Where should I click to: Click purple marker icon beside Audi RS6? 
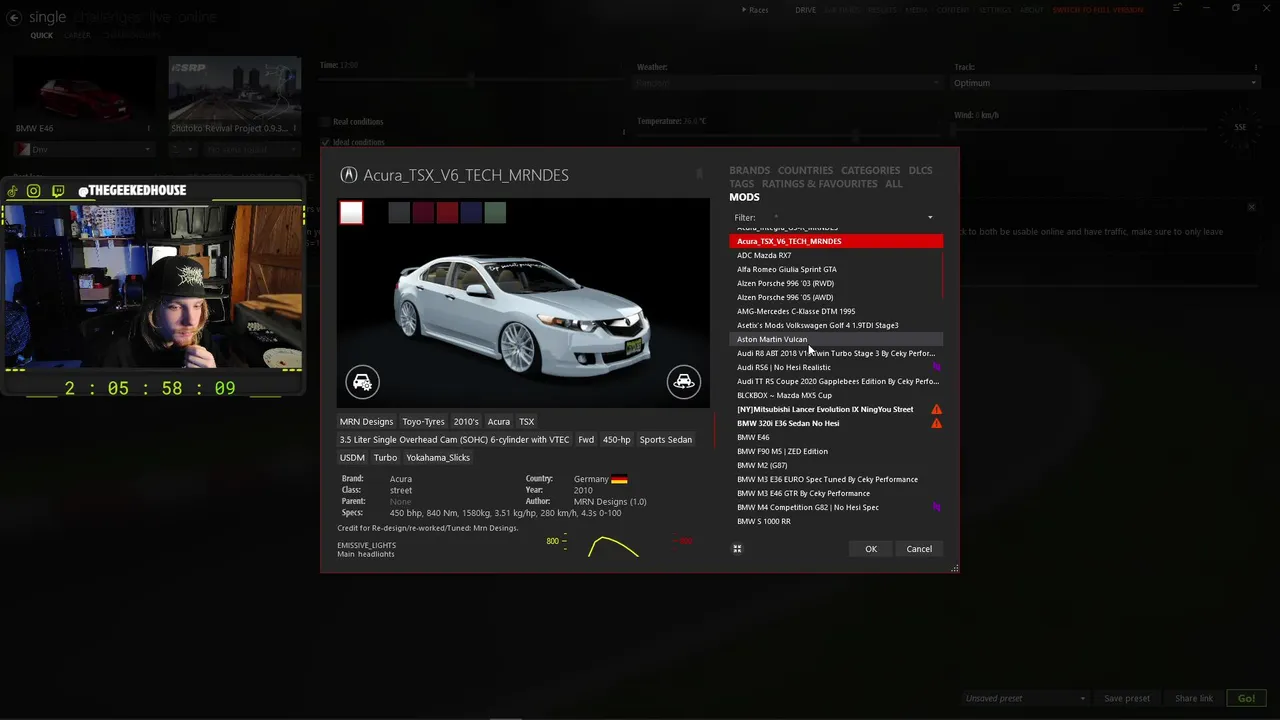936,367
